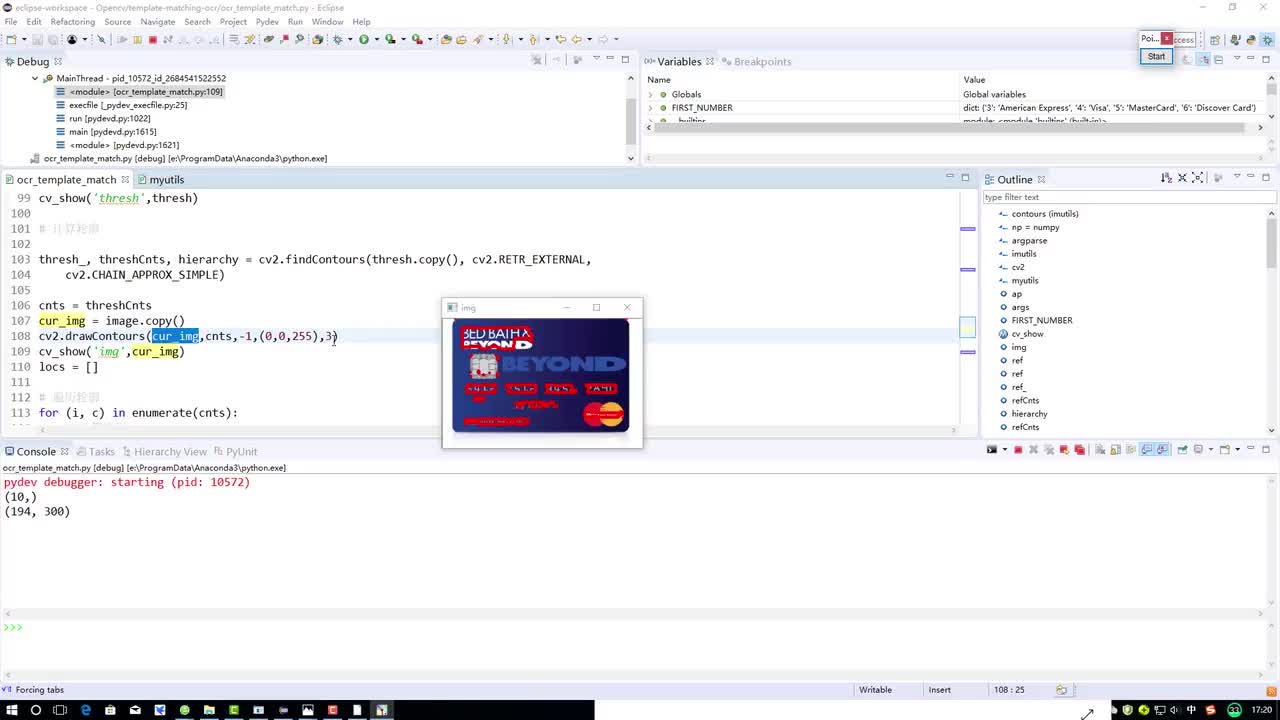Click Collapse All icon in Outline
Image resolution: width=1280 pixels, height=720 pixels.
(1182, 178)
